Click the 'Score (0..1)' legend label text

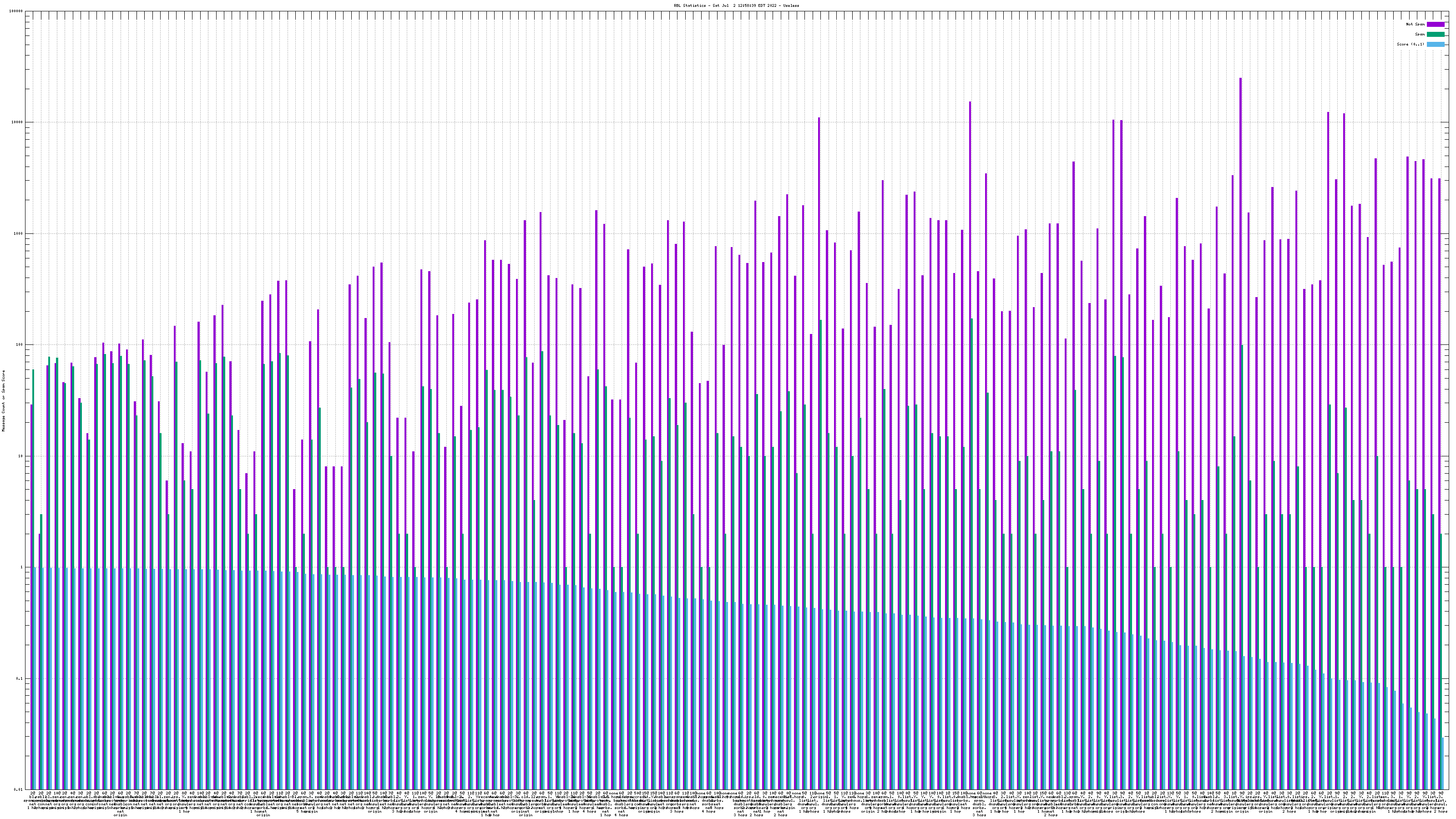(1410, 44)
